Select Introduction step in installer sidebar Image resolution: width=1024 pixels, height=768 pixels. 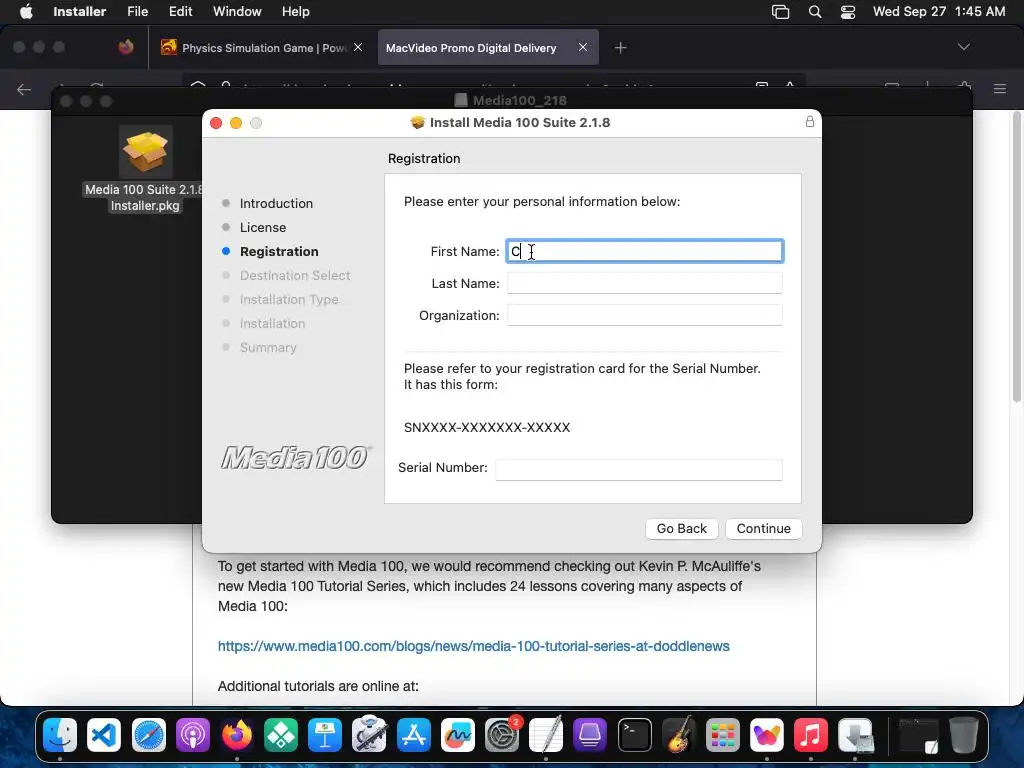tap(276, 203)
